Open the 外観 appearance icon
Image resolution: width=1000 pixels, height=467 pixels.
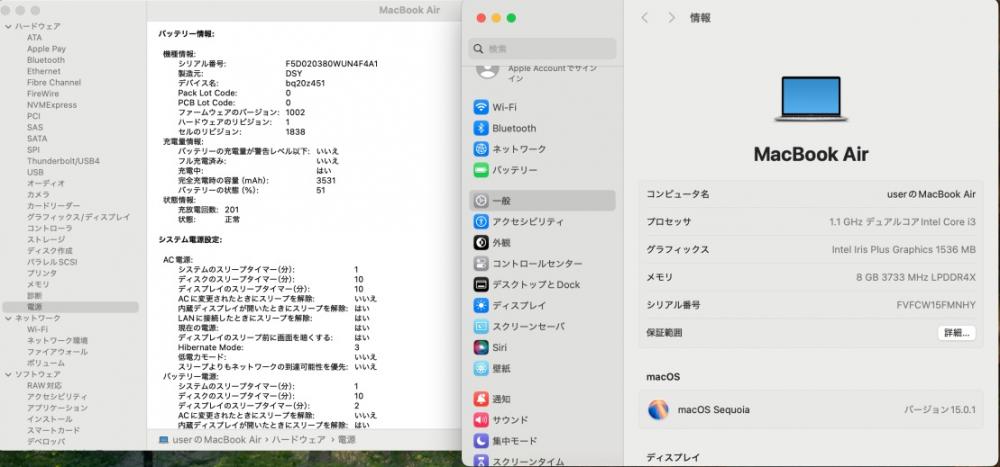point(481,242)
